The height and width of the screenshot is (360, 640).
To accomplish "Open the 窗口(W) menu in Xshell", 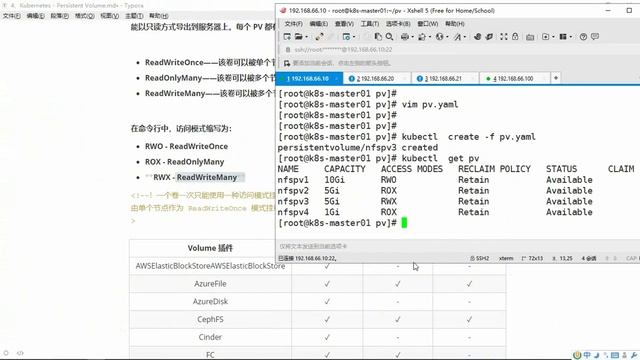I will [x=428, y=24].
